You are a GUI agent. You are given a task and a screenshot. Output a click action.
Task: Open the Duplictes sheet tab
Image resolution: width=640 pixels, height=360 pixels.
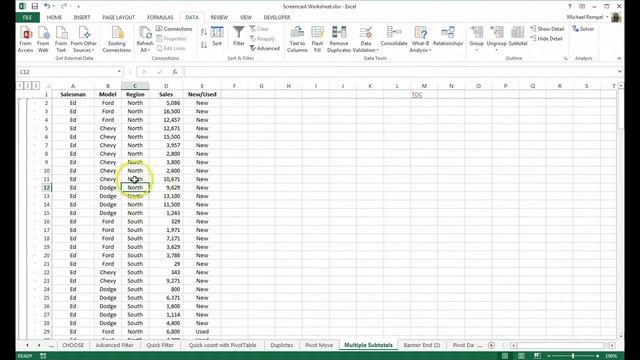(282, 345)
